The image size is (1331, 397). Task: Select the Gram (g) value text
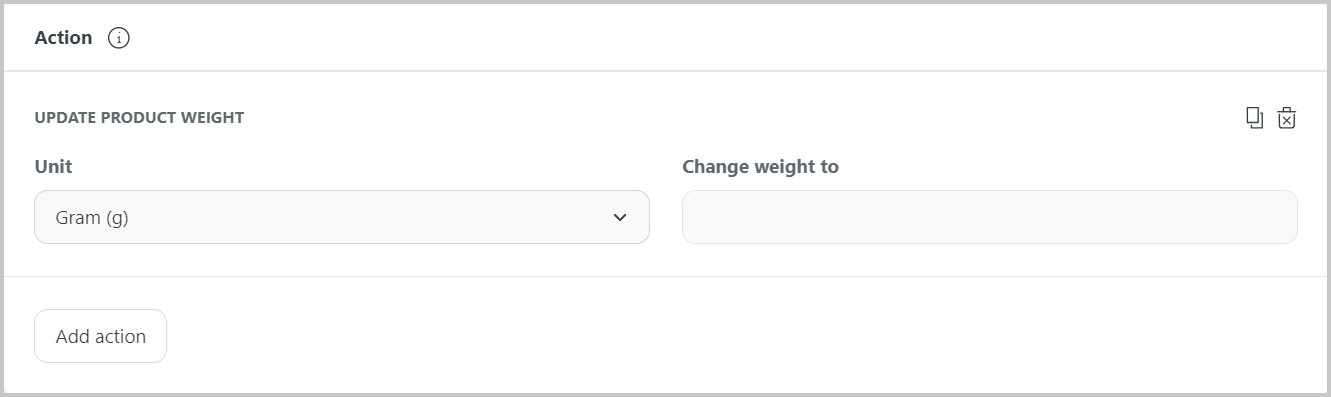click(92, 218)
